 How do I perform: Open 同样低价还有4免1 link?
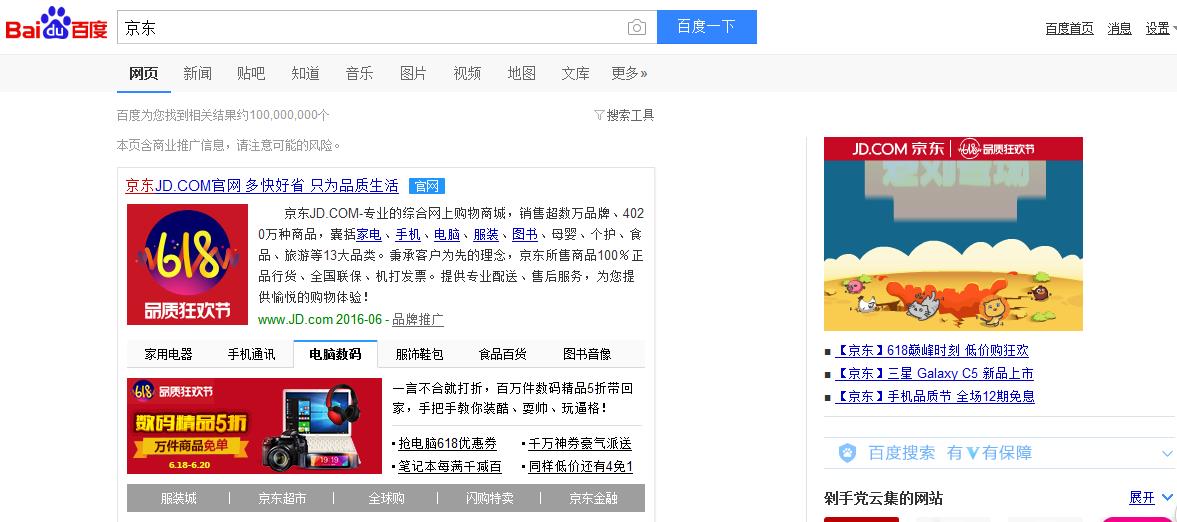(x=580, y=466)
